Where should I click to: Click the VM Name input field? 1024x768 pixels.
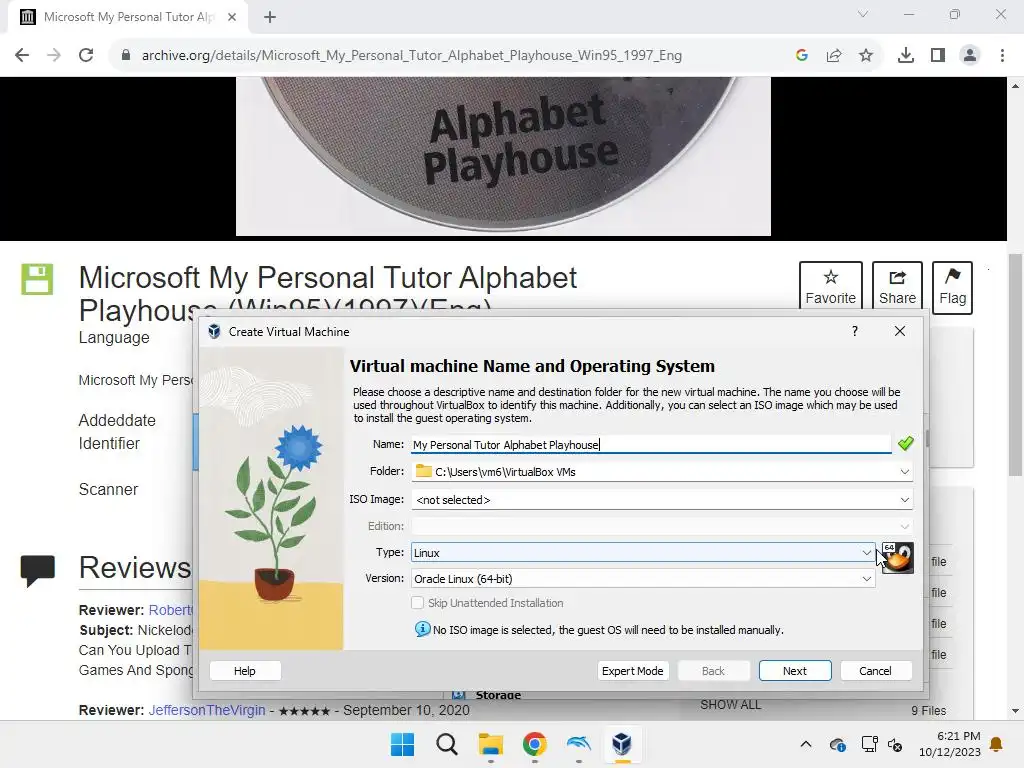(650, 445)
